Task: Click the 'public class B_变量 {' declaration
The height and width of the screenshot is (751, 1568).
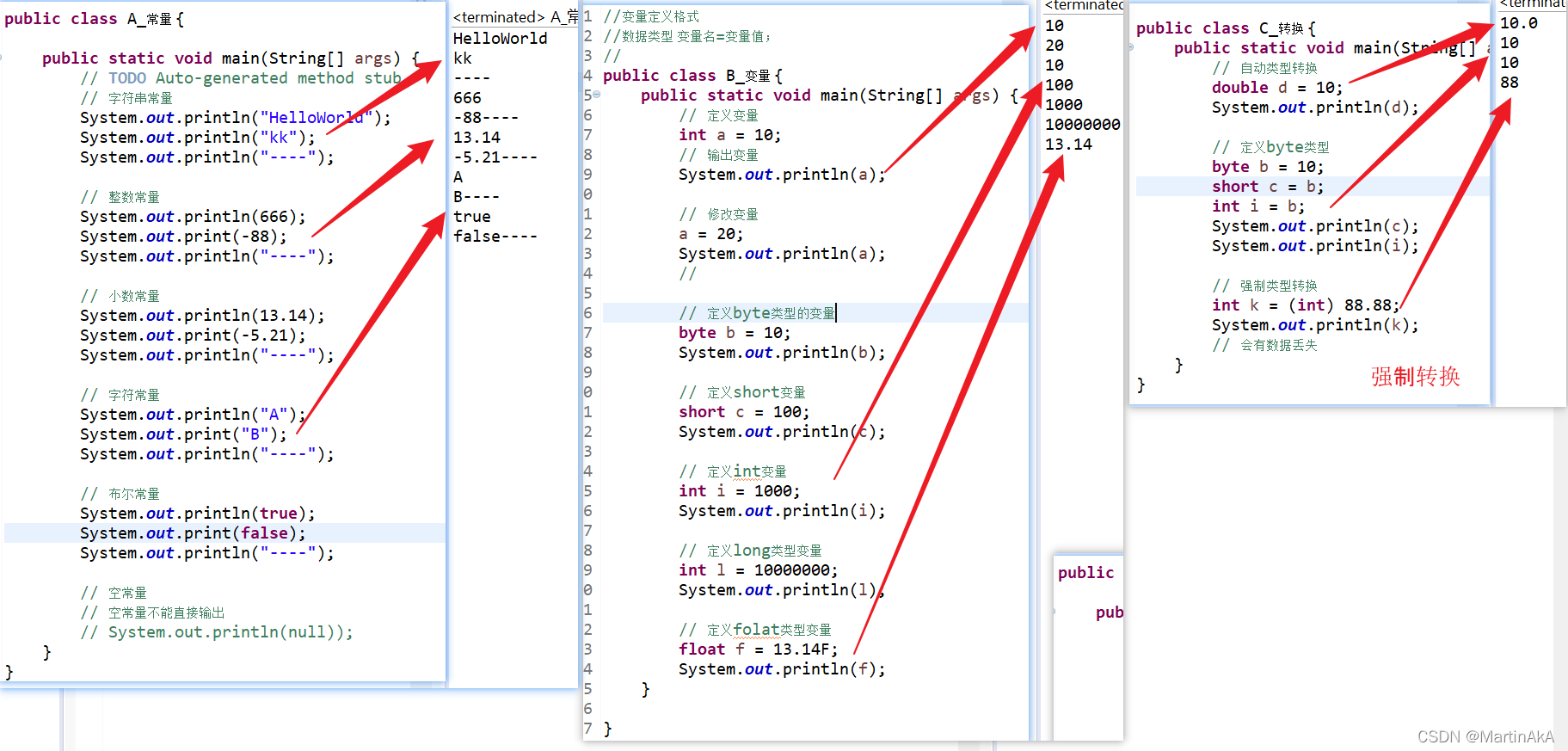Action: (x=692, y=76)
